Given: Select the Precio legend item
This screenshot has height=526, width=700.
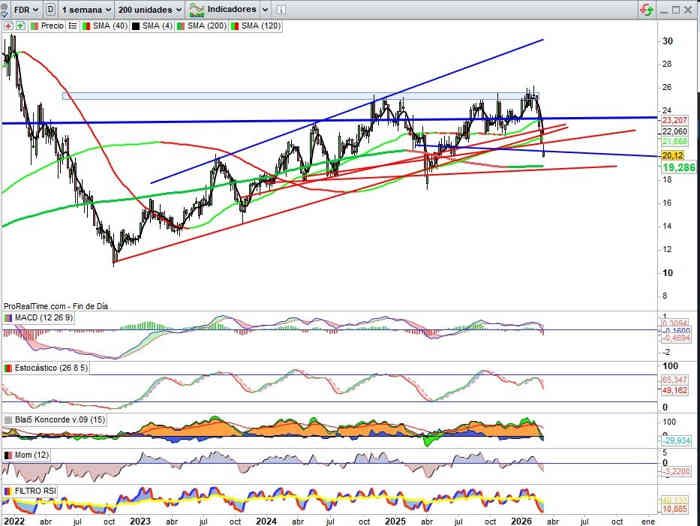Looking at the screenshot, I should [52, 25].
